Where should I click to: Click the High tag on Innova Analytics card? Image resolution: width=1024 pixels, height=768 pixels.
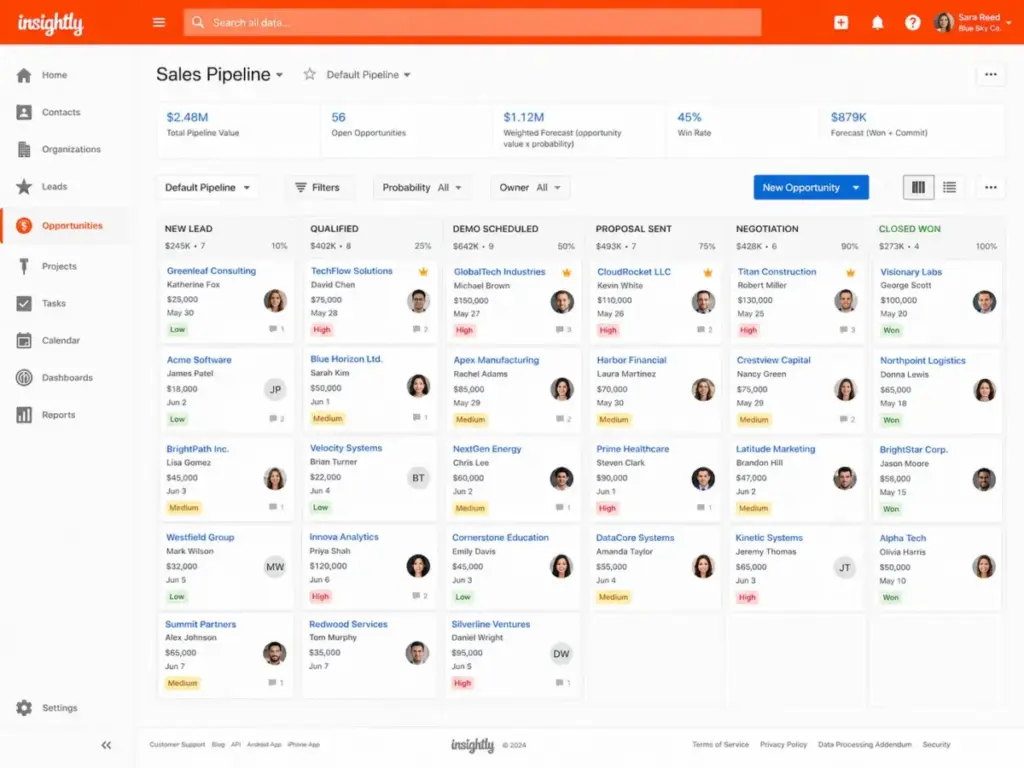pos(320,596)
